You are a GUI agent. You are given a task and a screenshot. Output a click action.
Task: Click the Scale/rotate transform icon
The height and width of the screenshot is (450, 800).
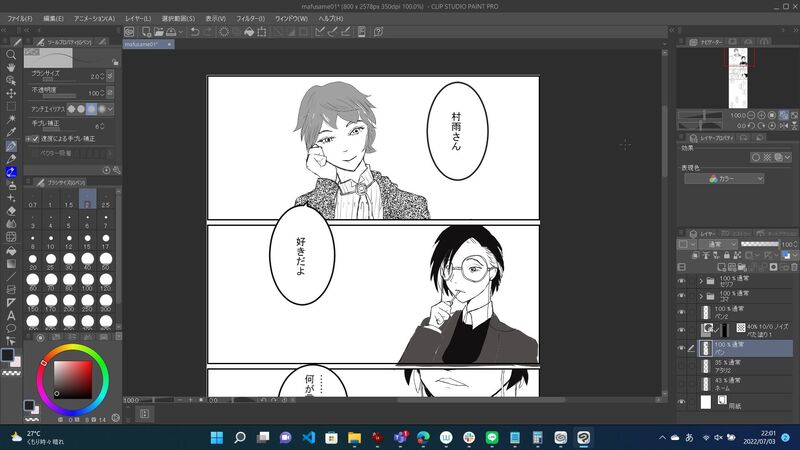click(x=262, y=32)
